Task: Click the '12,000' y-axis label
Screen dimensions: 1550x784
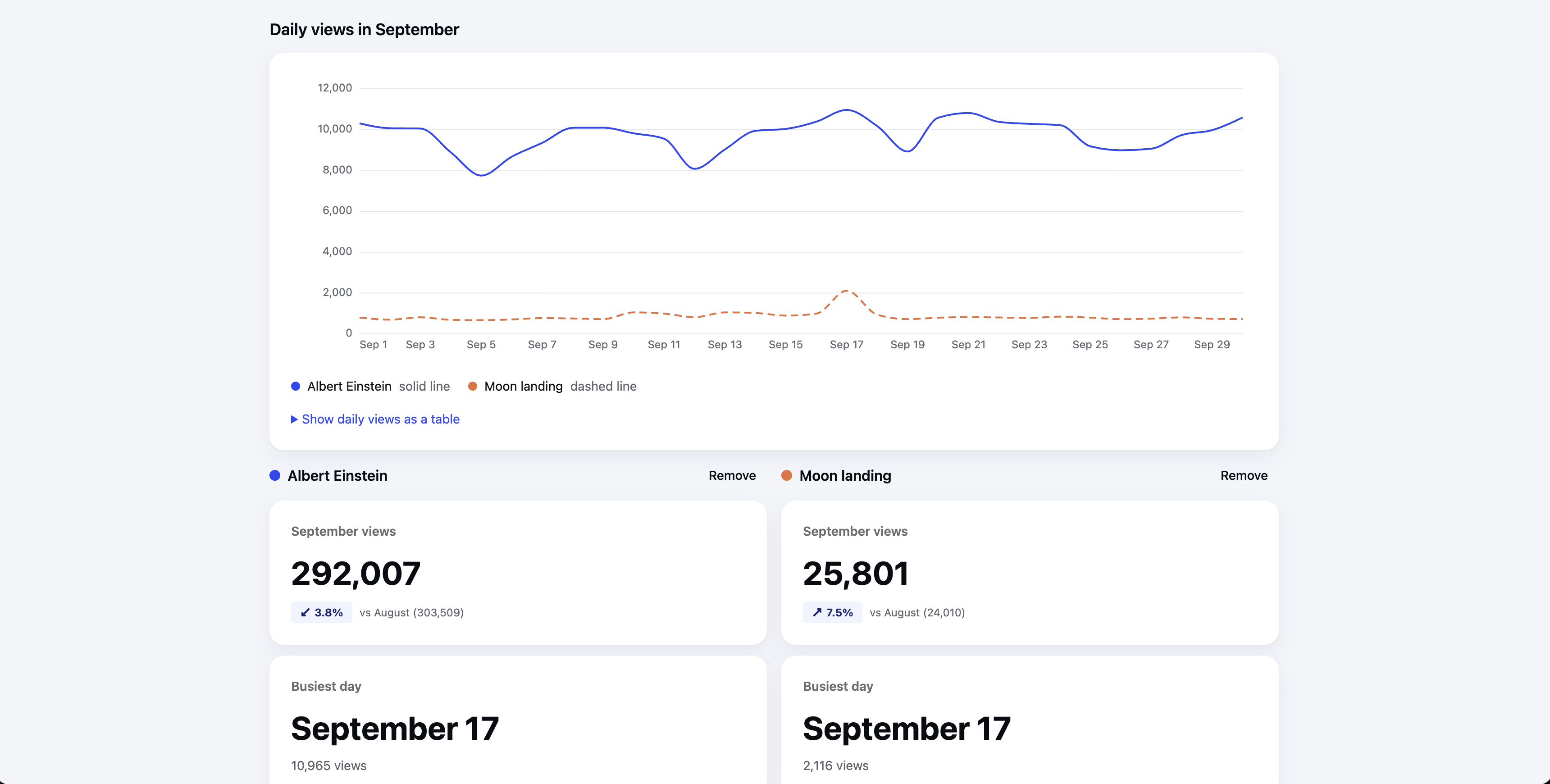Action: tap(334, 88)
